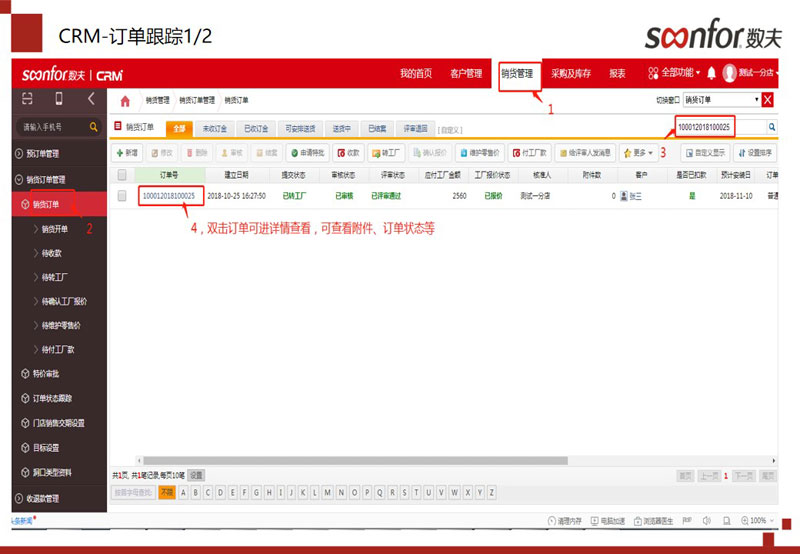Switch to the 未收订金 tab
This screenshot has width=800, height=554.
pos(215,128)
